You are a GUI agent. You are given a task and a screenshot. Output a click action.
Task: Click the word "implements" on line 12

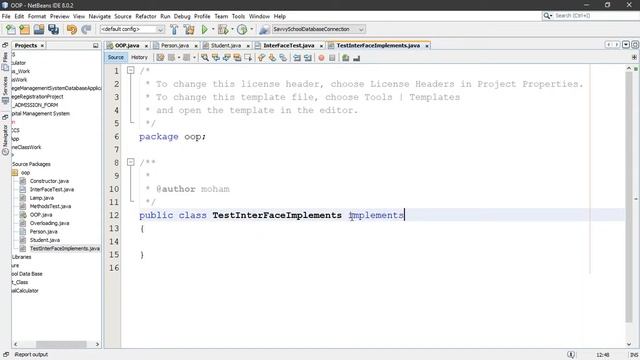pyautogui.click(x=376, y=215)
